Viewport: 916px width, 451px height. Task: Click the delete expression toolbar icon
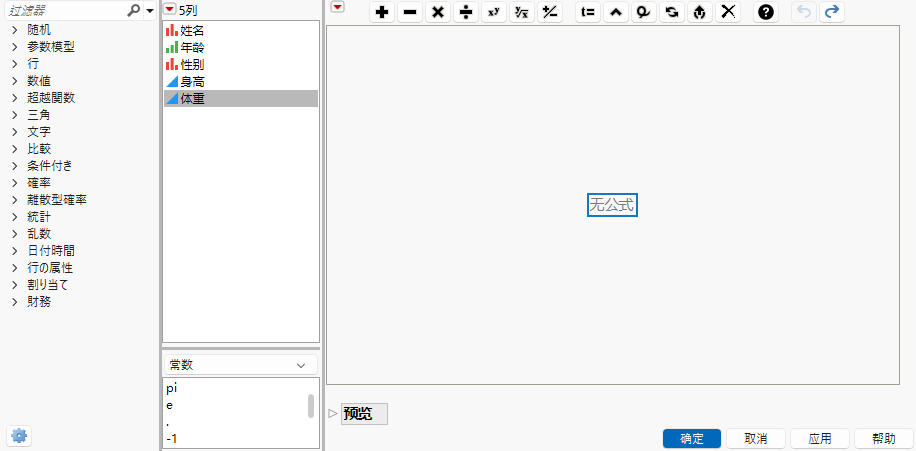tap(644, 12)
